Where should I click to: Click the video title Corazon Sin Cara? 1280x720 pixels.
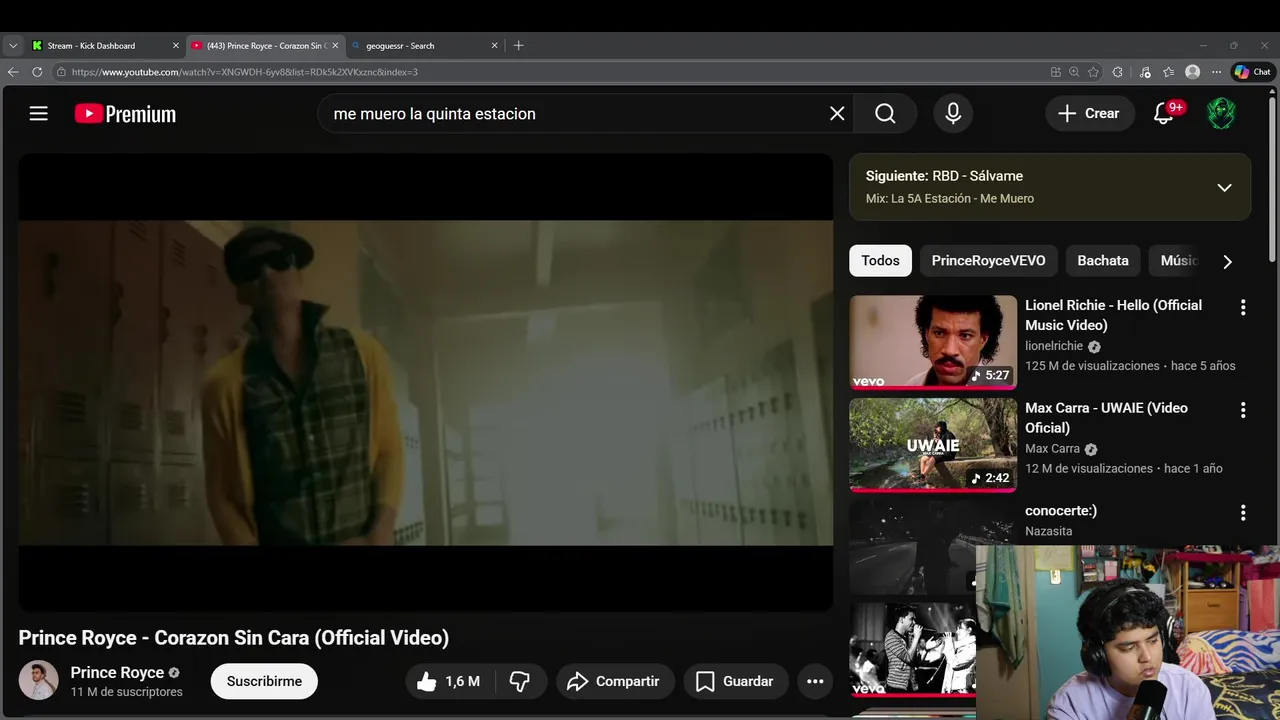click(x=234, y=638)
